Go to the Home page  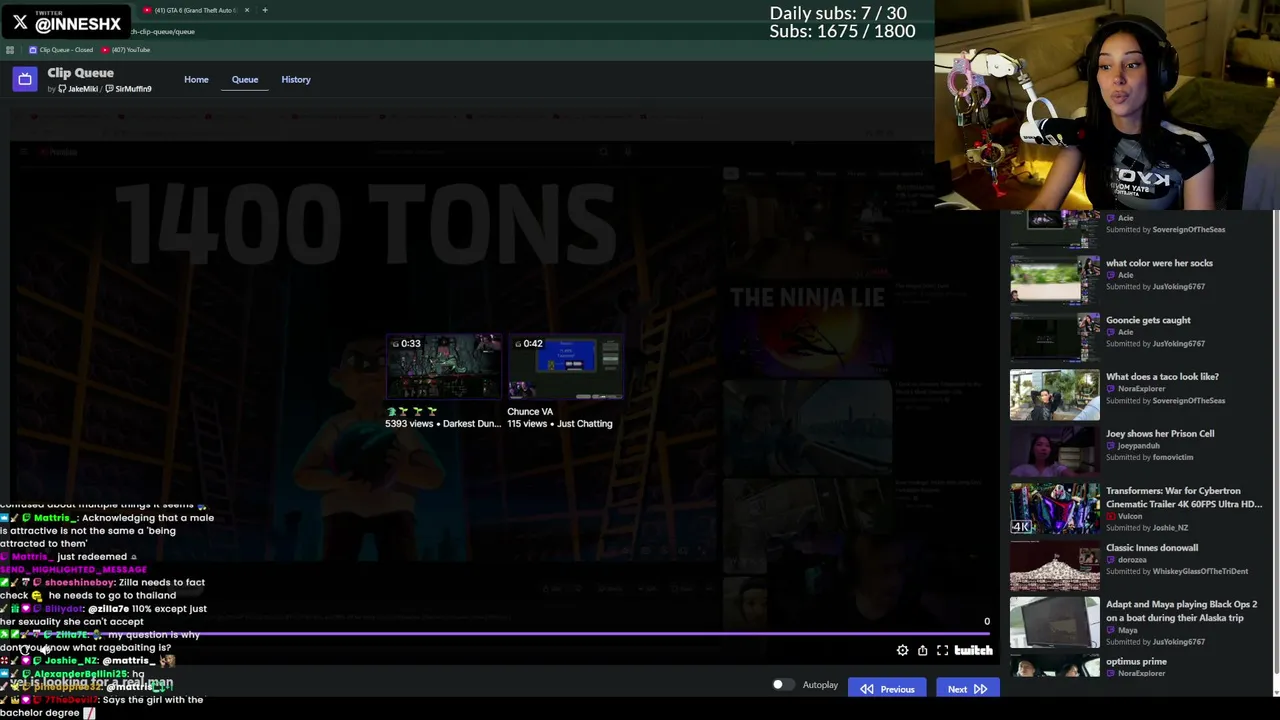tap(196, 79)
